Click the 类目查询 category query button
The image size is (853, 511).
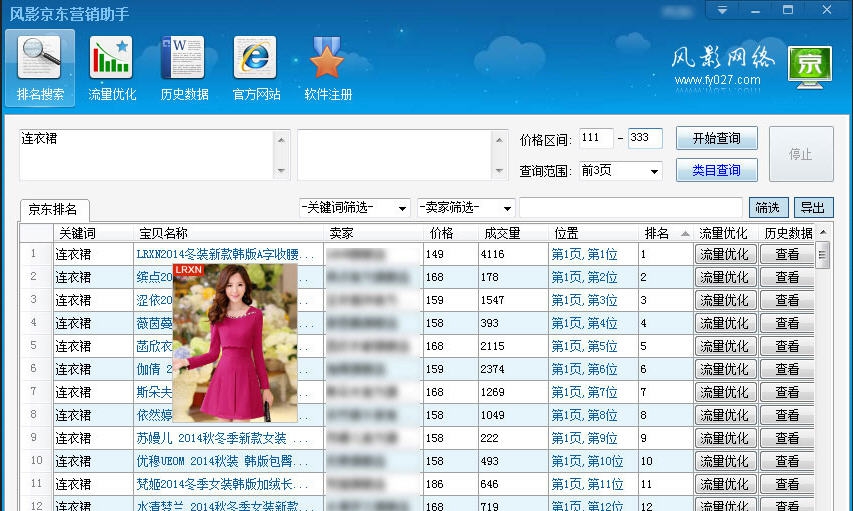coord(716,170)
